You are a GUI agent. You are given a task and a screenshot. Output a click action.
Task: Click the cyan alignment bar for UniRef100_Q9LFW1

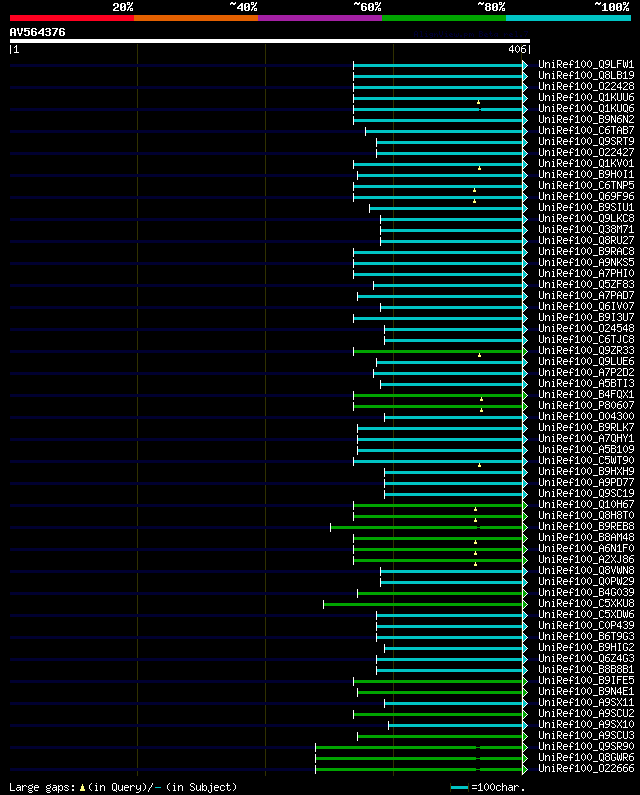[439, 65]
